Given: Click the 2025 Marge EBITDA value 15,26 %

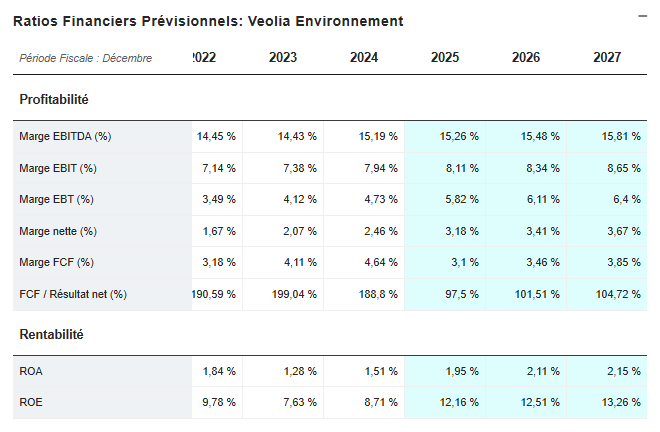Looking at the screenshot, I should 459,136.
